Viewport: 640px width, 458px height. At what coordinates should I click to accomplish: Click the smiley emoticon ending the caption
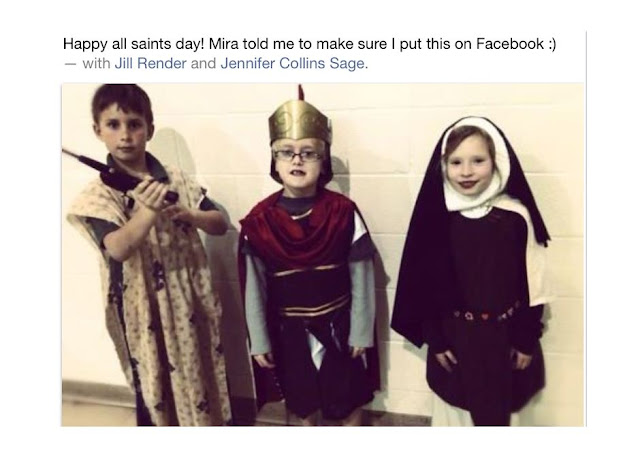pyautogui.click(x=552, y=44)
